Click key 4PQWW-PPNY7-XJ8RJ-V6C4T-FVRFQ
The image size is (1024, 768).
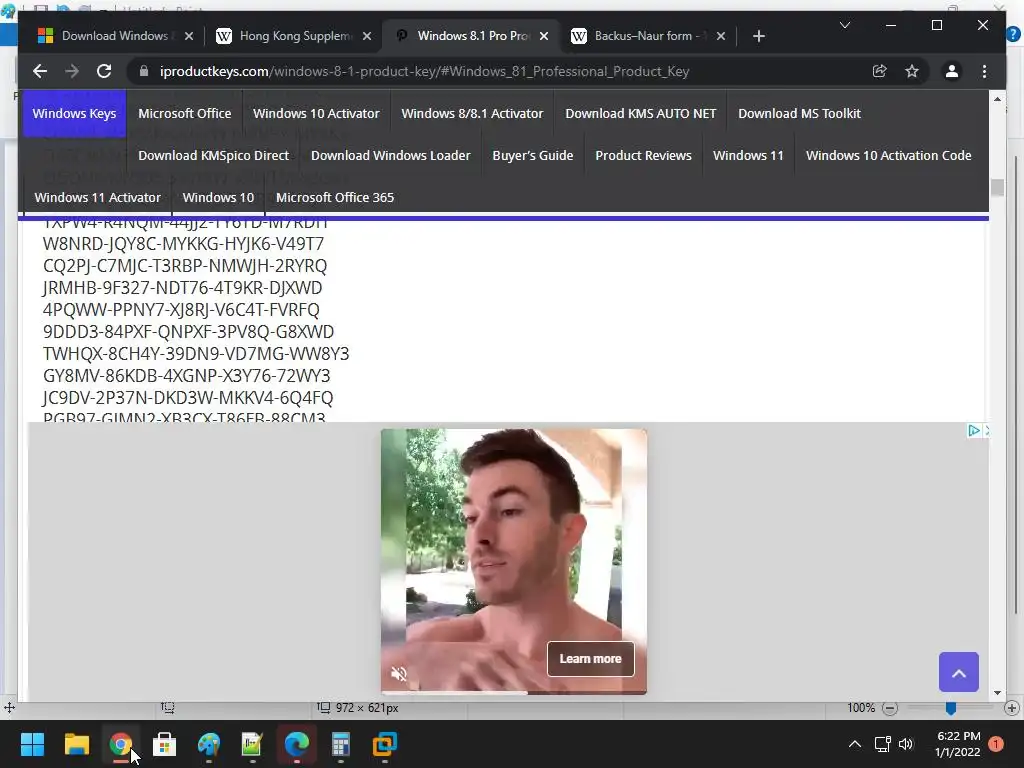(x=182, y=310)
